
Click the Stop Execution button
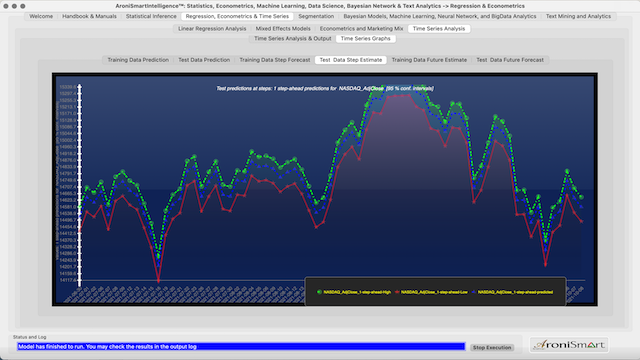pyautogui.click(x=492, y=348)
